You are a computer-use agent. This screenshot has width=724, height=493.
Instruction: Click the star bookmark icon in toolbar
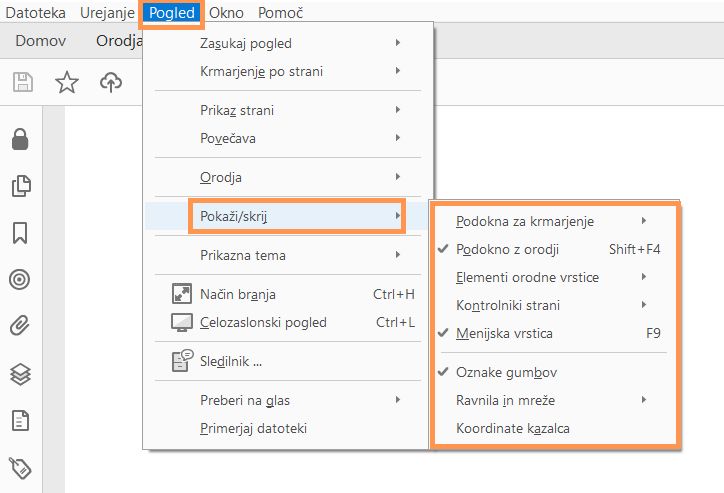(66, 83)
